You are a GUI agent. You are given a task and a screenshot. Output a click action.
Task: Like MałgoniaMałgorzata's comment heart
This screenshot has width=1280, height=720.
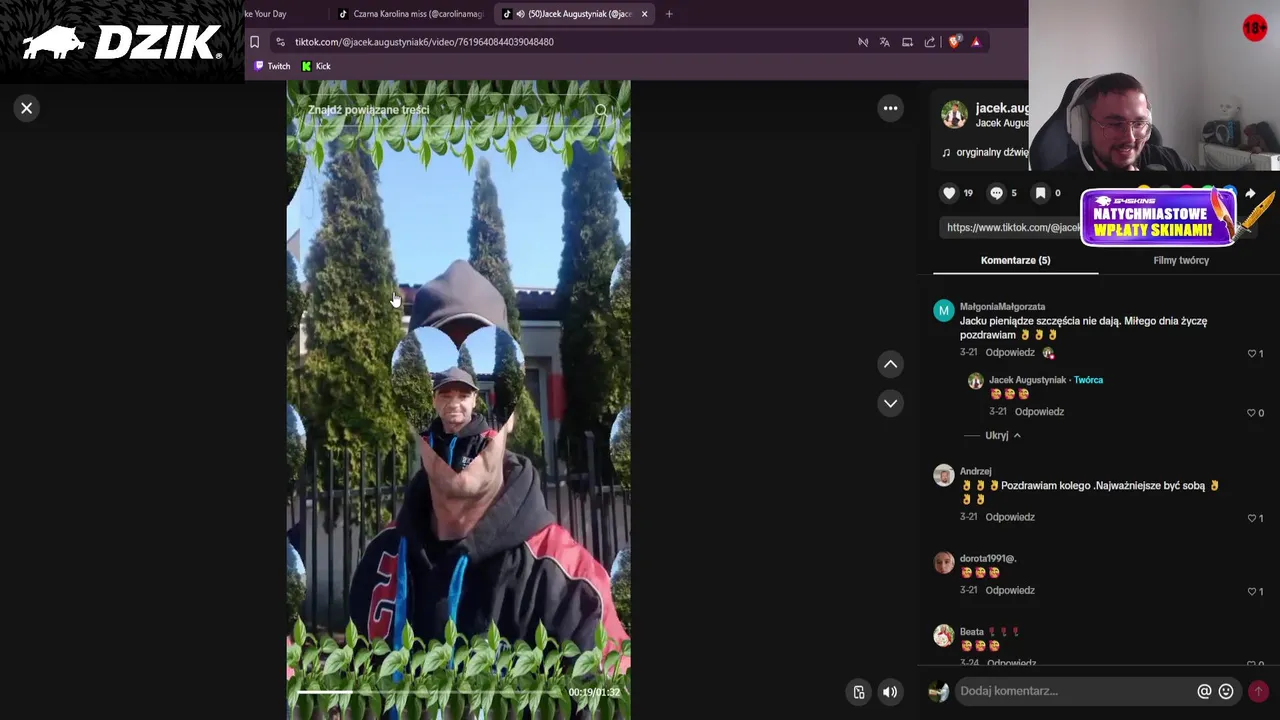tap(1252, 353)
